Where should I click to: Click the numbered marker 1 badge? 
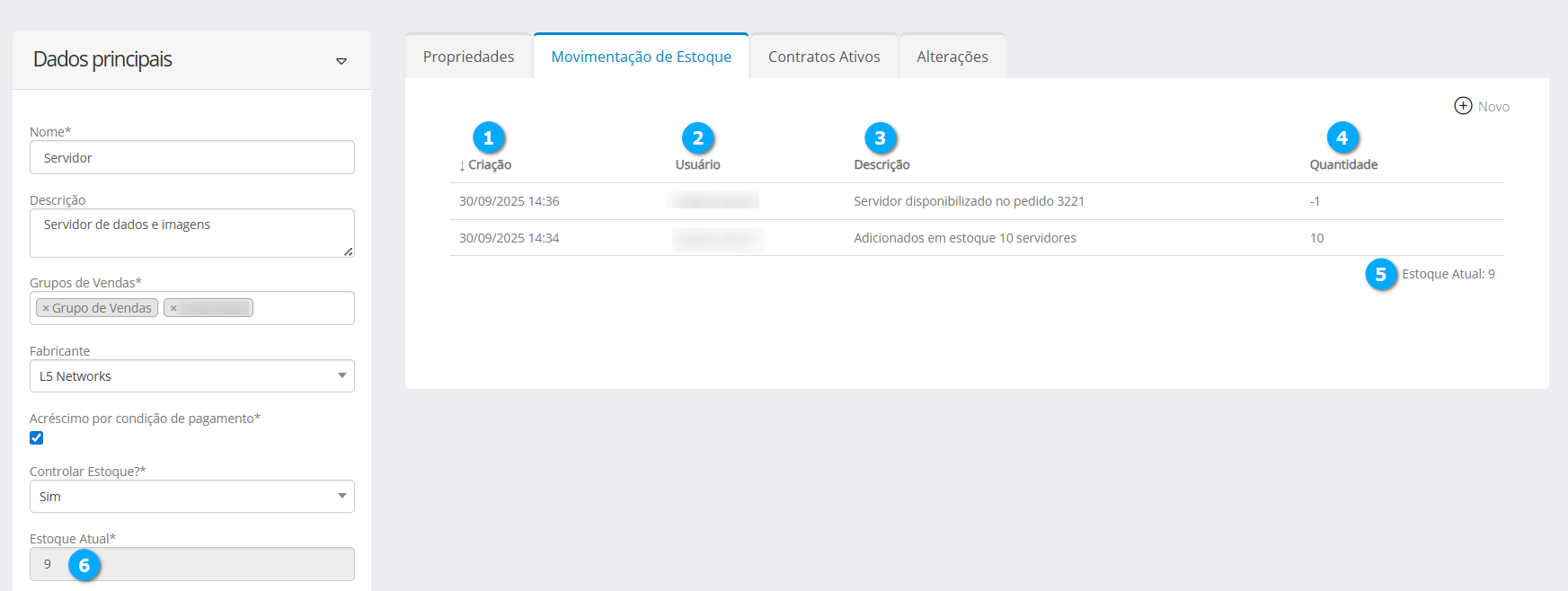click(489, 137)
